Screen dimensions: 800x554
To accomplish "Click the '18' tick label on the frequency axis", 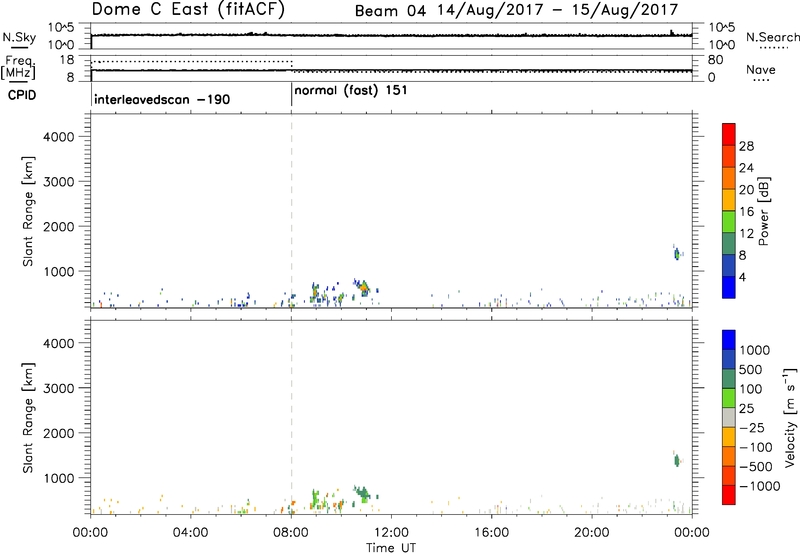I will (x=67, y=60).
